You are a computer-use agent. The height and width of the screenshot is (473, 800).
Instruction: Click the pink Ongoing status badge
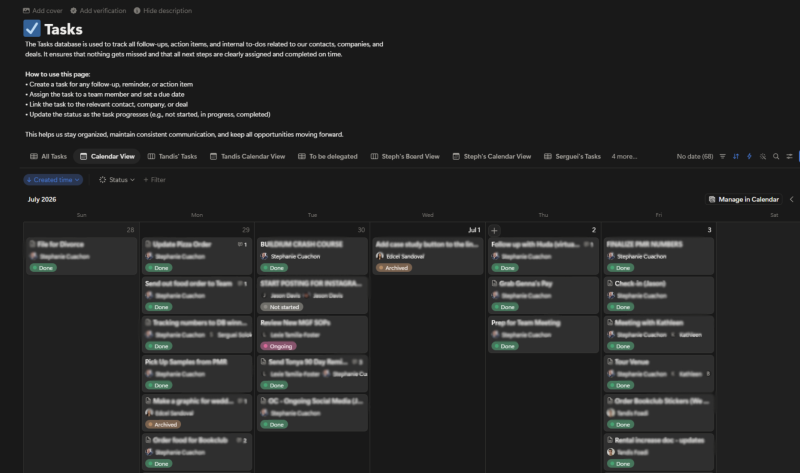(278, 346)
